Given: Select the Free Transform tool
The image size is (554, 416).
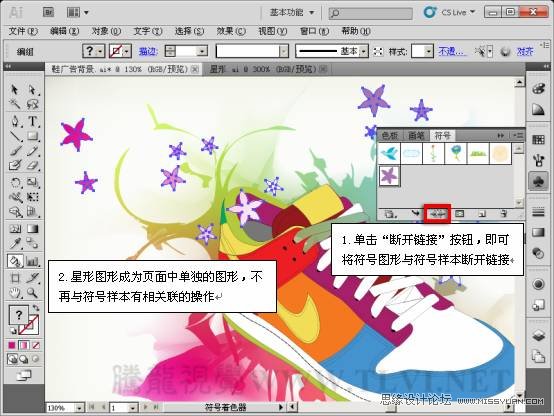Looking at the screenshot, I should (33, 197).
